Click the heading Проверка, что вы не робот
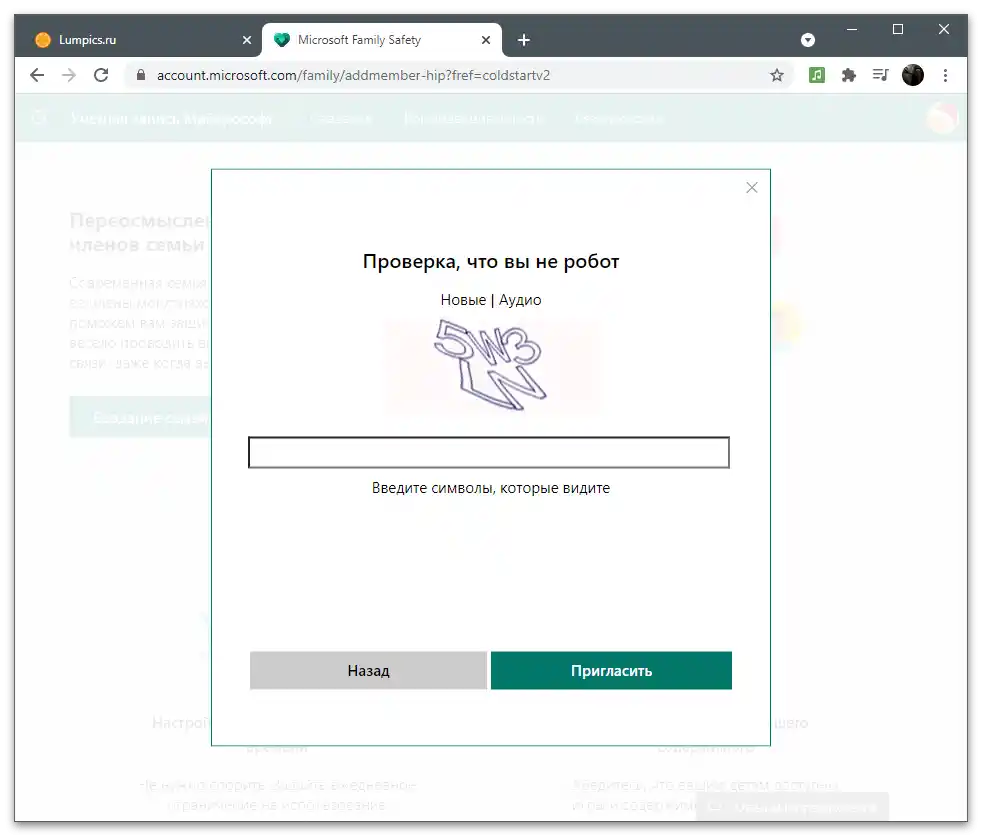The height and width of the screenshot is (836, 982). click(491, 261)
